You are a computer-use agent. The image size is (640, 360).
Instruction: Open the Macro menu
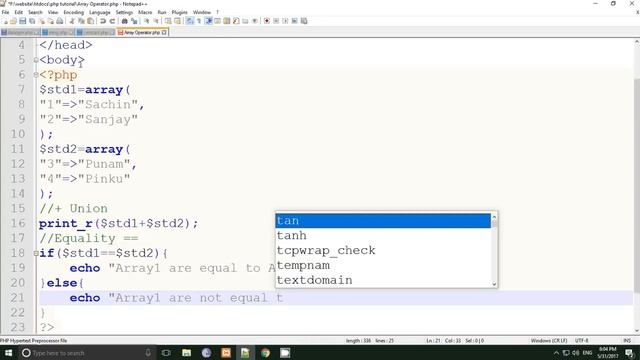tap(145, 12)
